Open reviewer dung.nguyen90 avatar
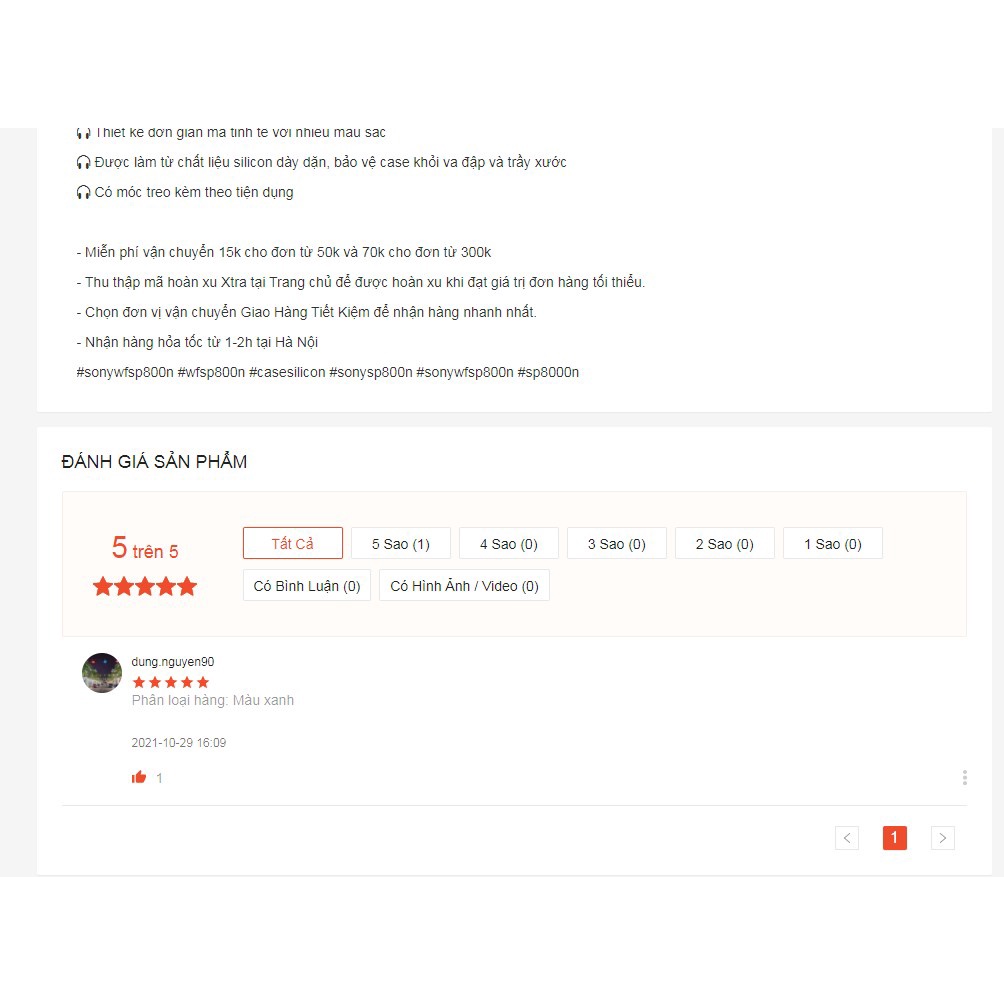 pos(102,672)
